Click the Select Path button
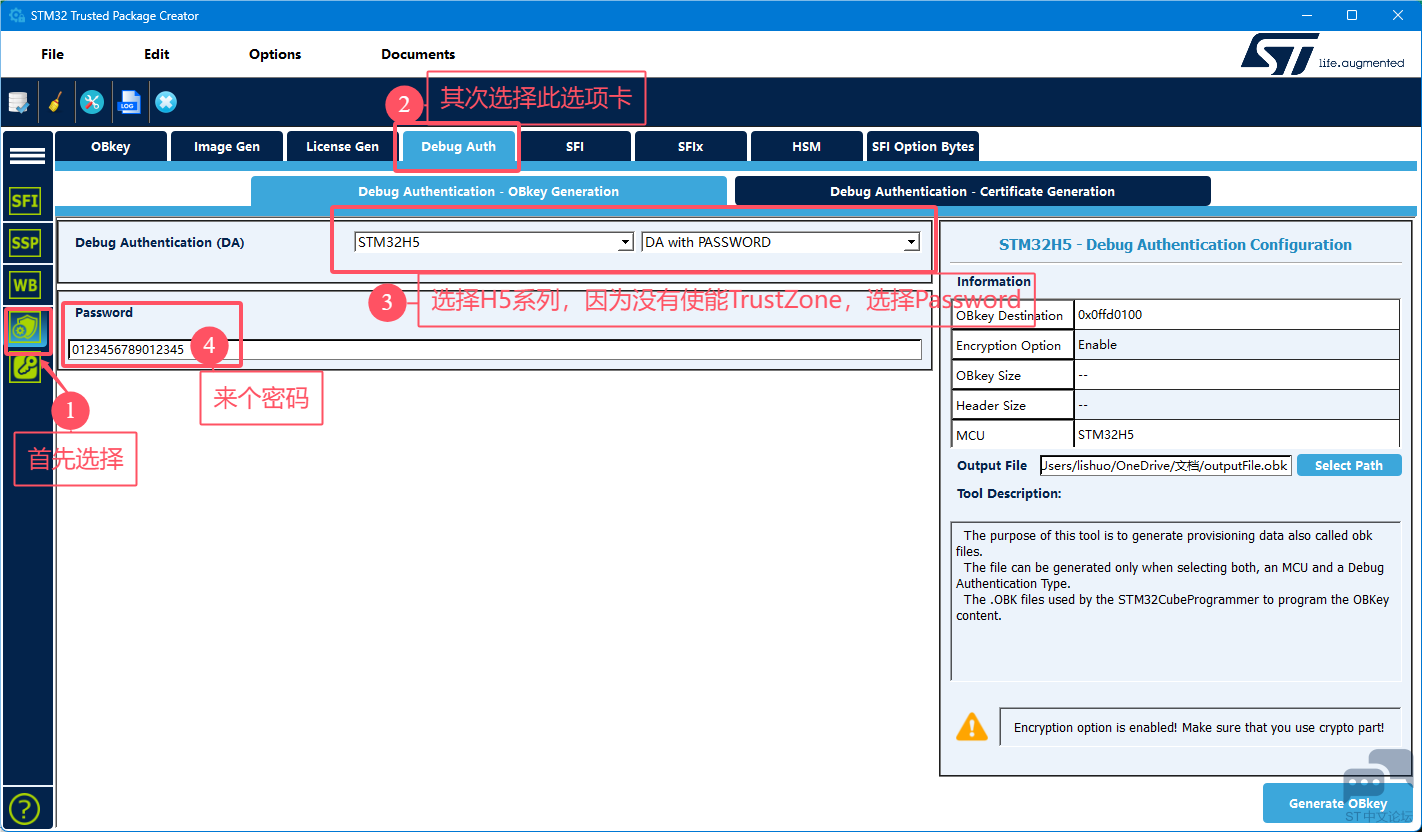The image size is (1422, 832). click(1349, 465)
